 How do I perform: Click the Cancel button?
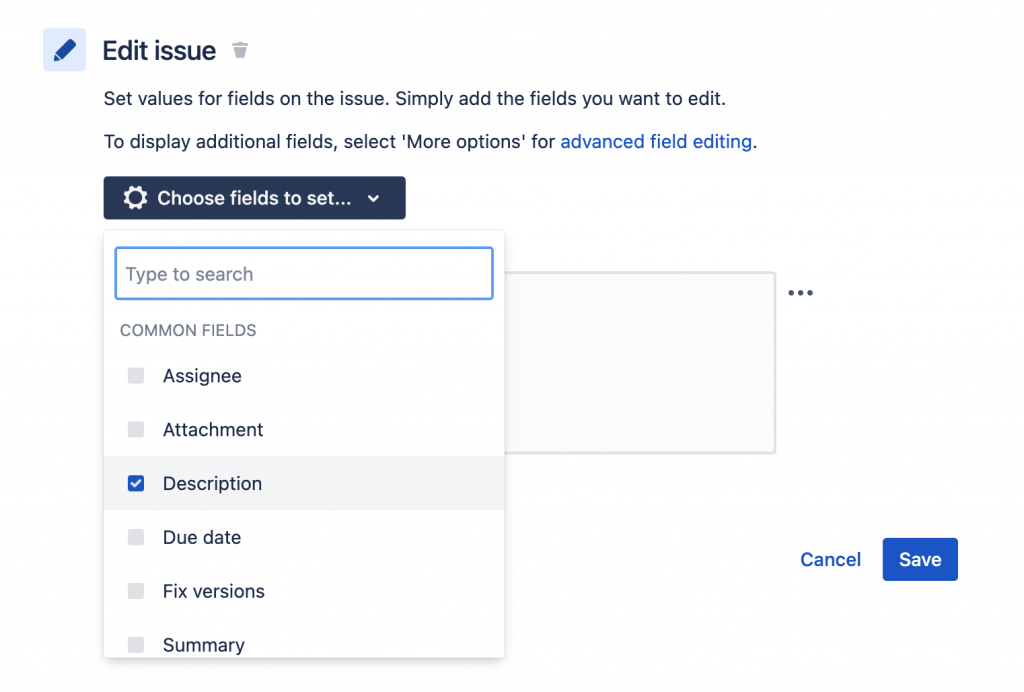click(830, 560)
